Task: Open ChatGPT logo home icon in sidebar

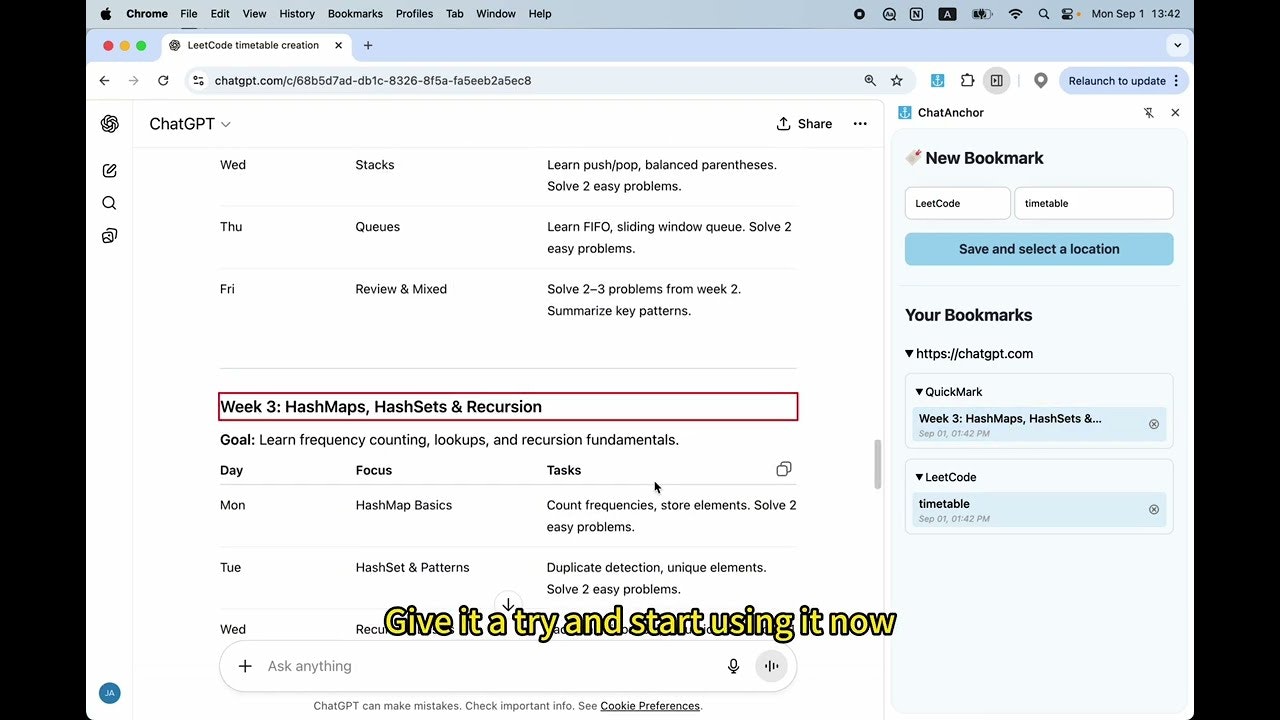Action: point(110,124)
